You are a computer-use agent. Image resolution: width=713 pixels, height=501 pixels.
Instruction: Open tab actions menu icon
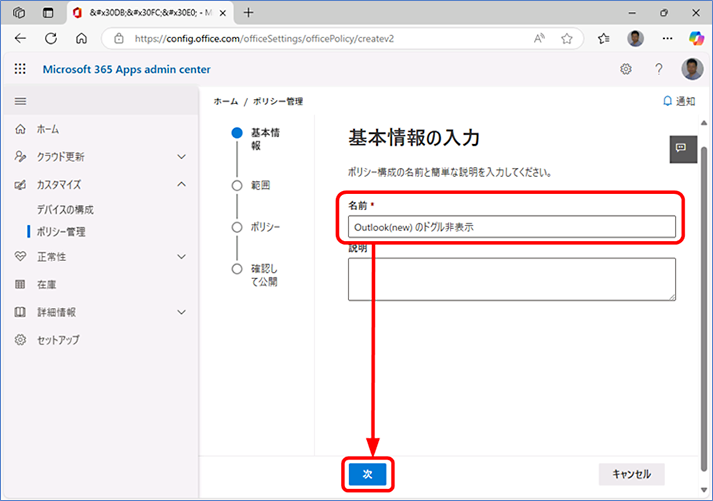[48, 13]
